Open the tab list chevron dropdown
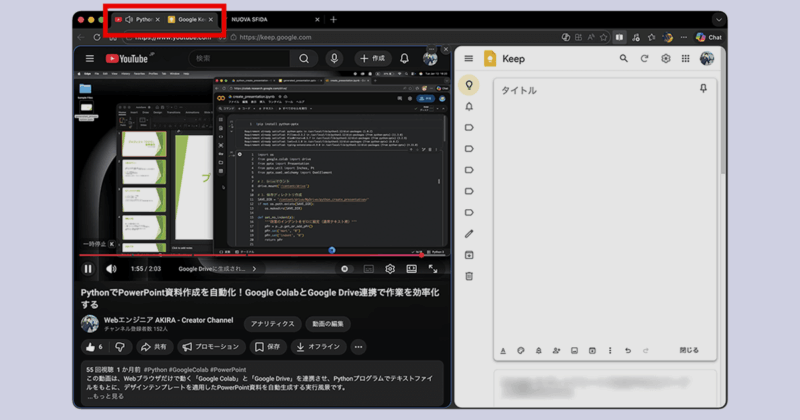This screenshot has width=800, height=420. [x=718, y=20]
